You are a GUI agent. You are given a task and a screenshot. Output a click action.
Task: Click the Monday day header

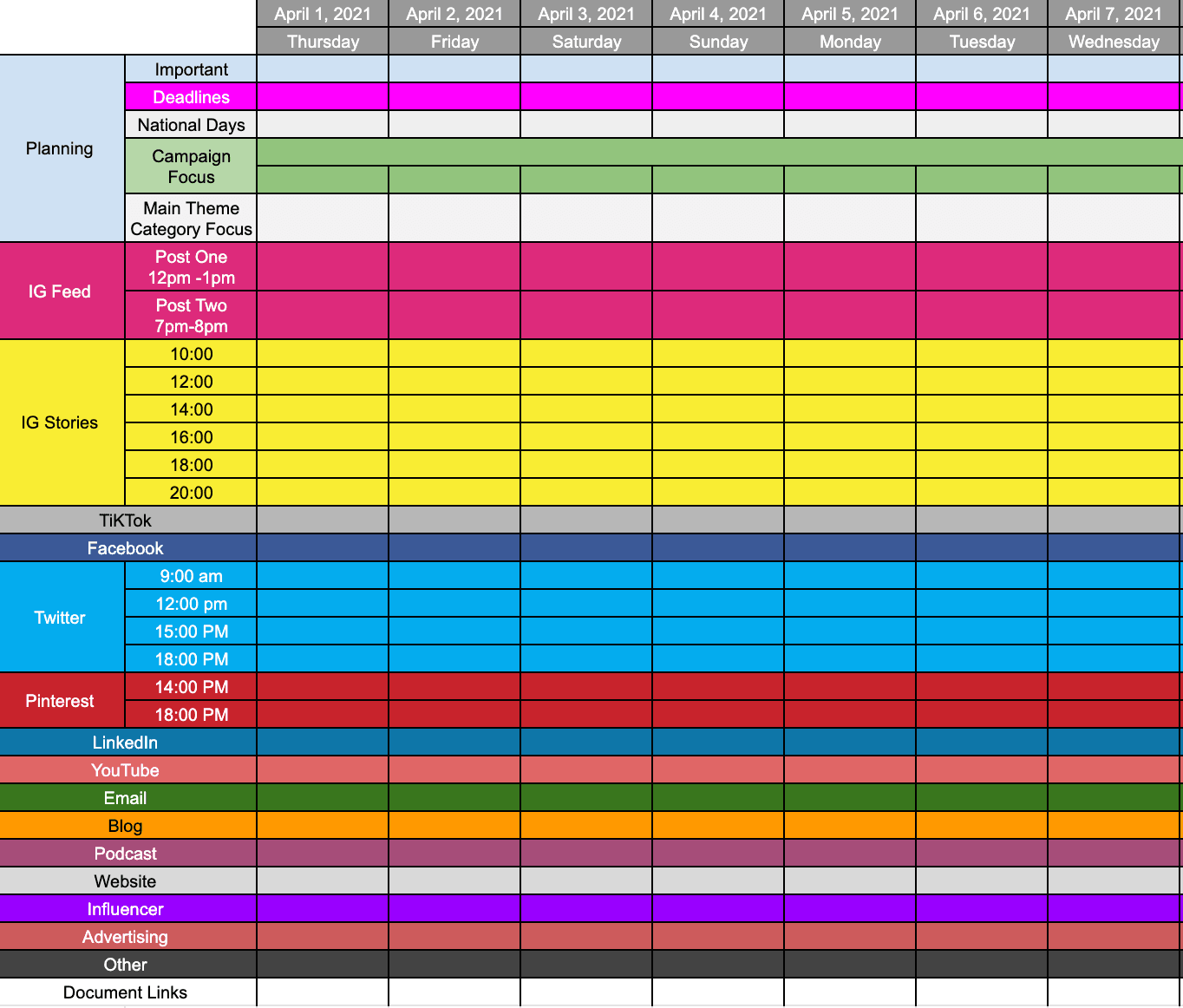pyautogui.click(x=850, y=41)
